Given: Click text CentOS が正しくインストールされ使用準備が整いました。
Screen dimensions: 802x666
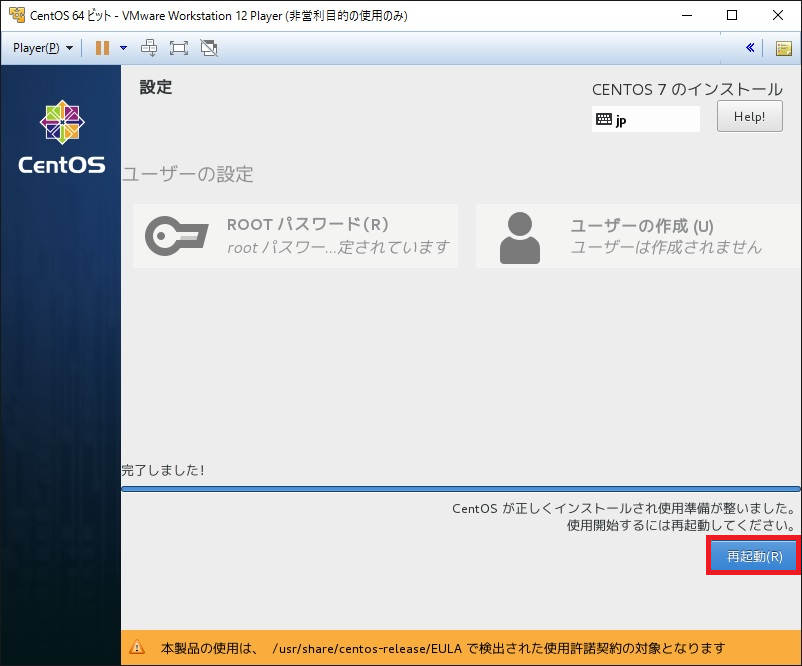Looking at the screenshot, I should [624, 508].
